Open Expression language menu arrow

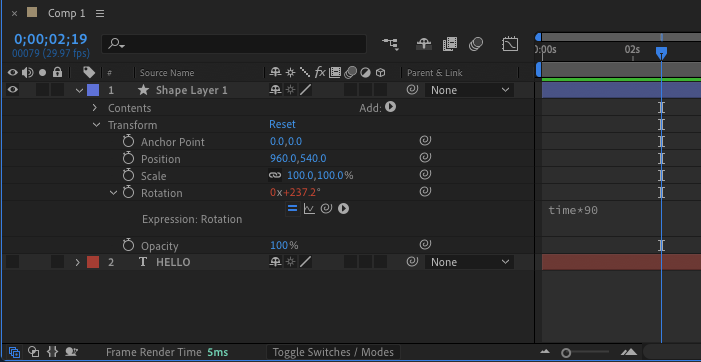click(343, 209)
